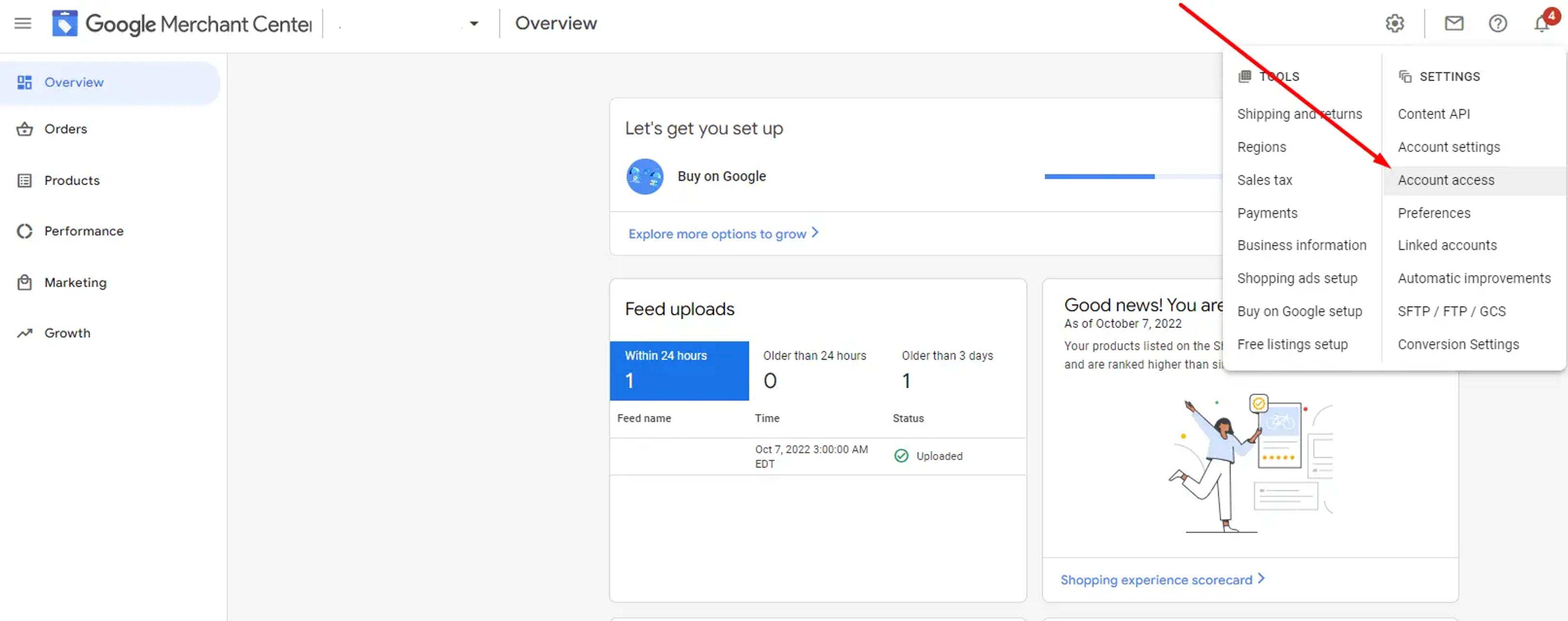Go to Products in sidebar
Viewport: 1568px width, 621px height.
71,181
